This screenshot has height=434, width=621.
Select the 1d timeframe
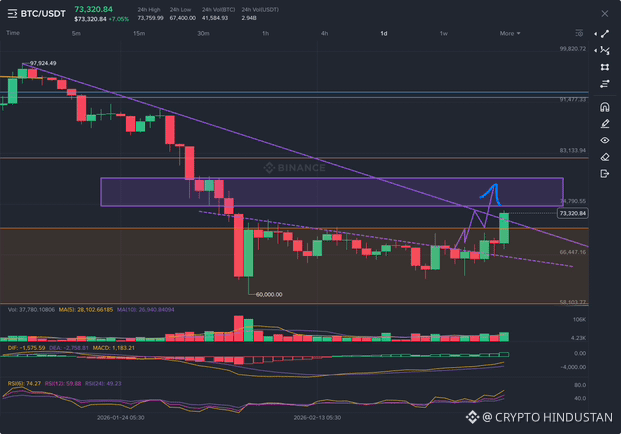(x=384, y=33)
